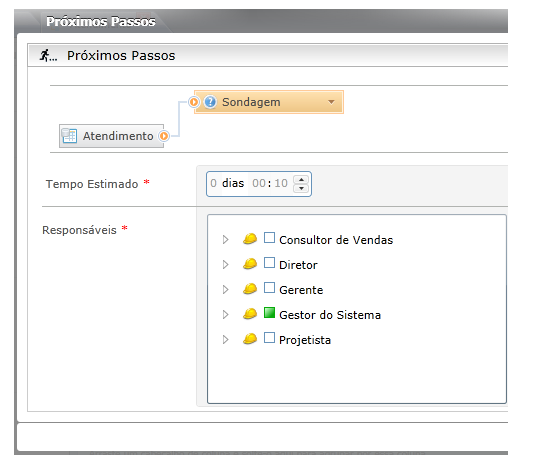Select the Consultor de Vendas label
Image resolution: width=539 pixels, height=468 pixels.
pos(336,240)
